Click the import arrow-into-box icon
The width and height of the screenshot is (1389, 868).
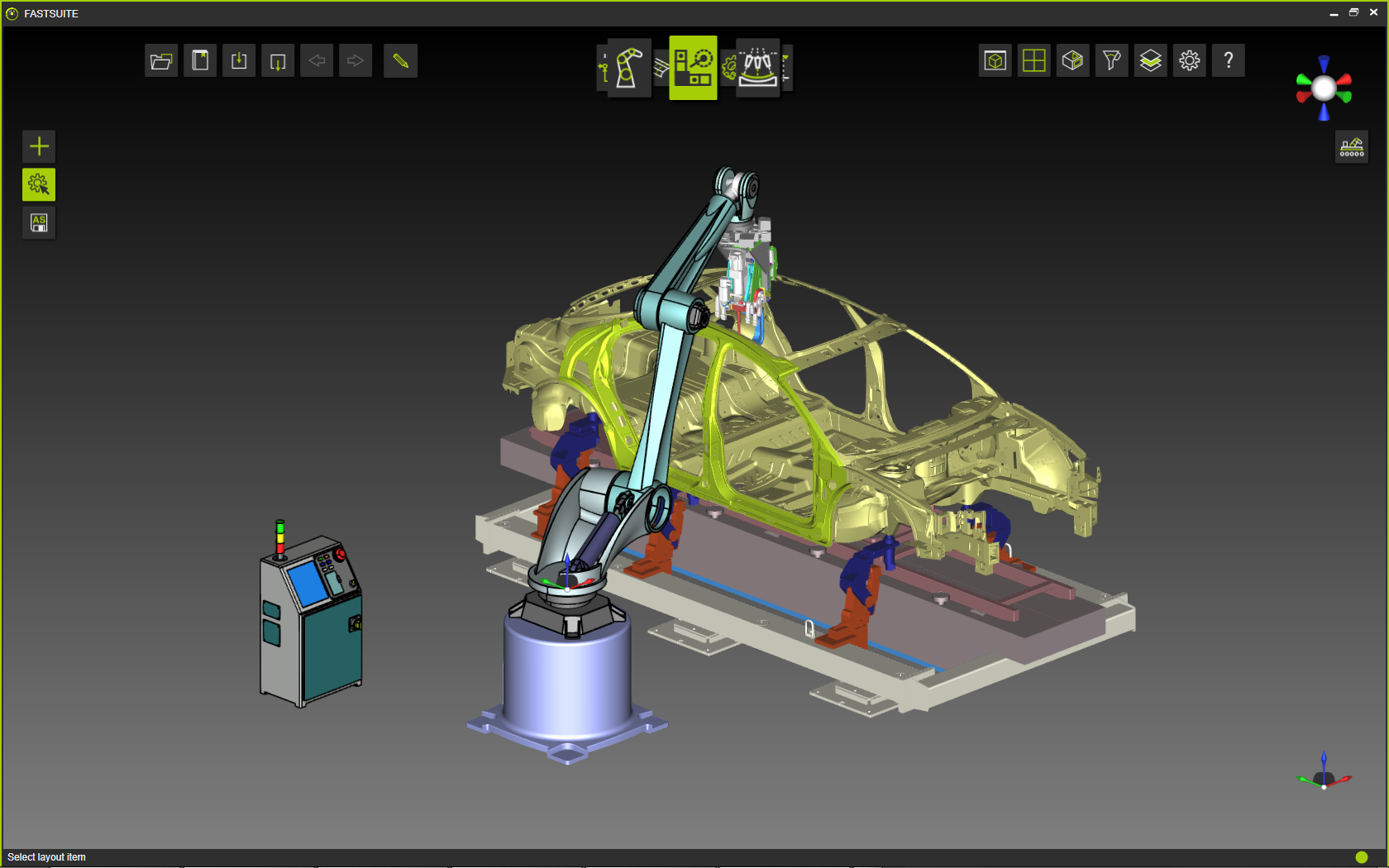pyautogui.click(x=239, y=61)
